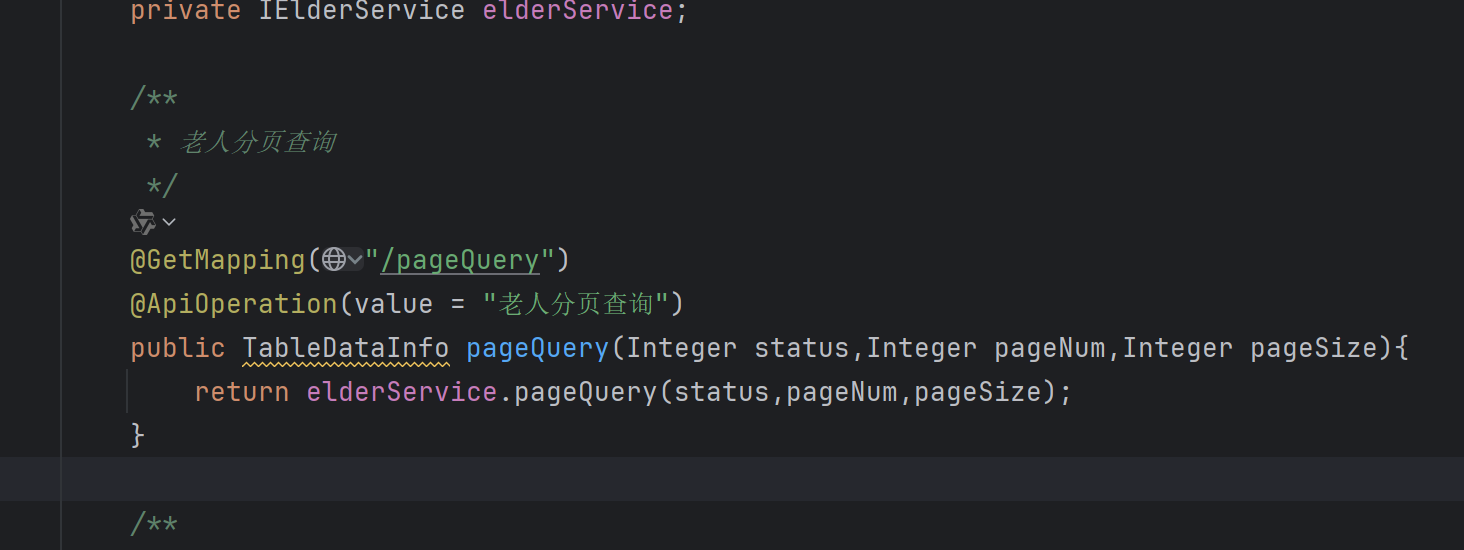Screen dimensions: 1464x550
Task: Click the @GetMapping annotation
Action: coord(218,260)
